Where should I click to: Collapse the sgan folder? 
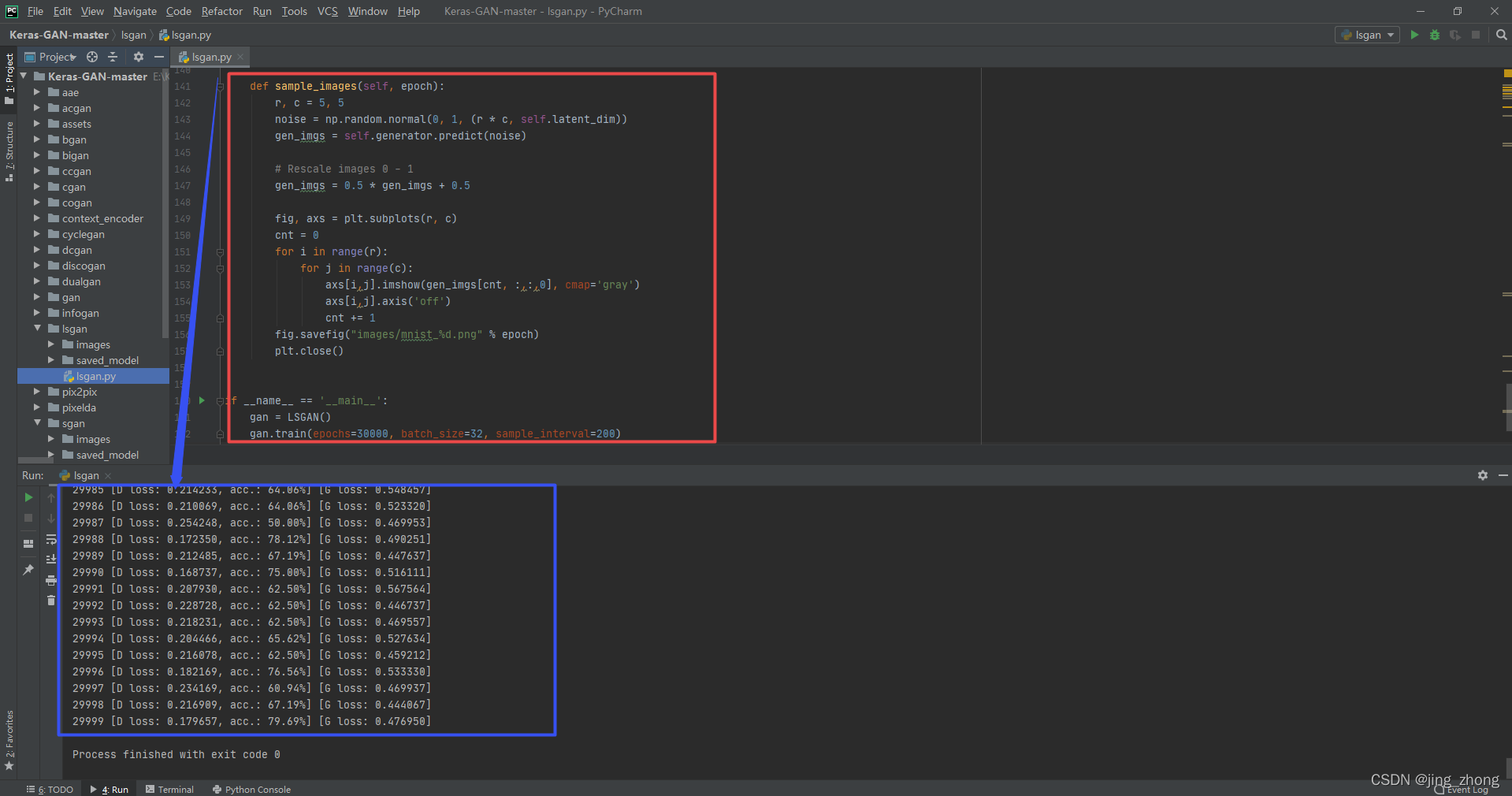[36, 423]
